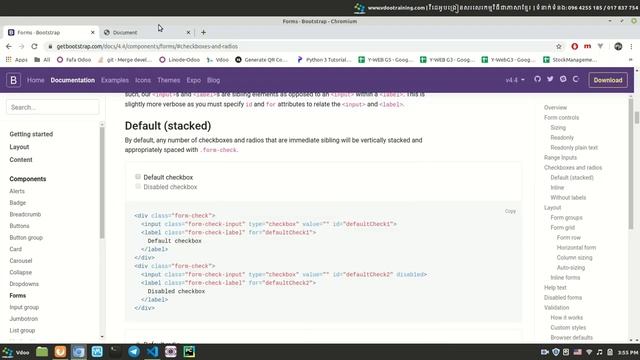The image size is (640, 360).
Task: Click the red 'm' extension icon
Action: 587,47
